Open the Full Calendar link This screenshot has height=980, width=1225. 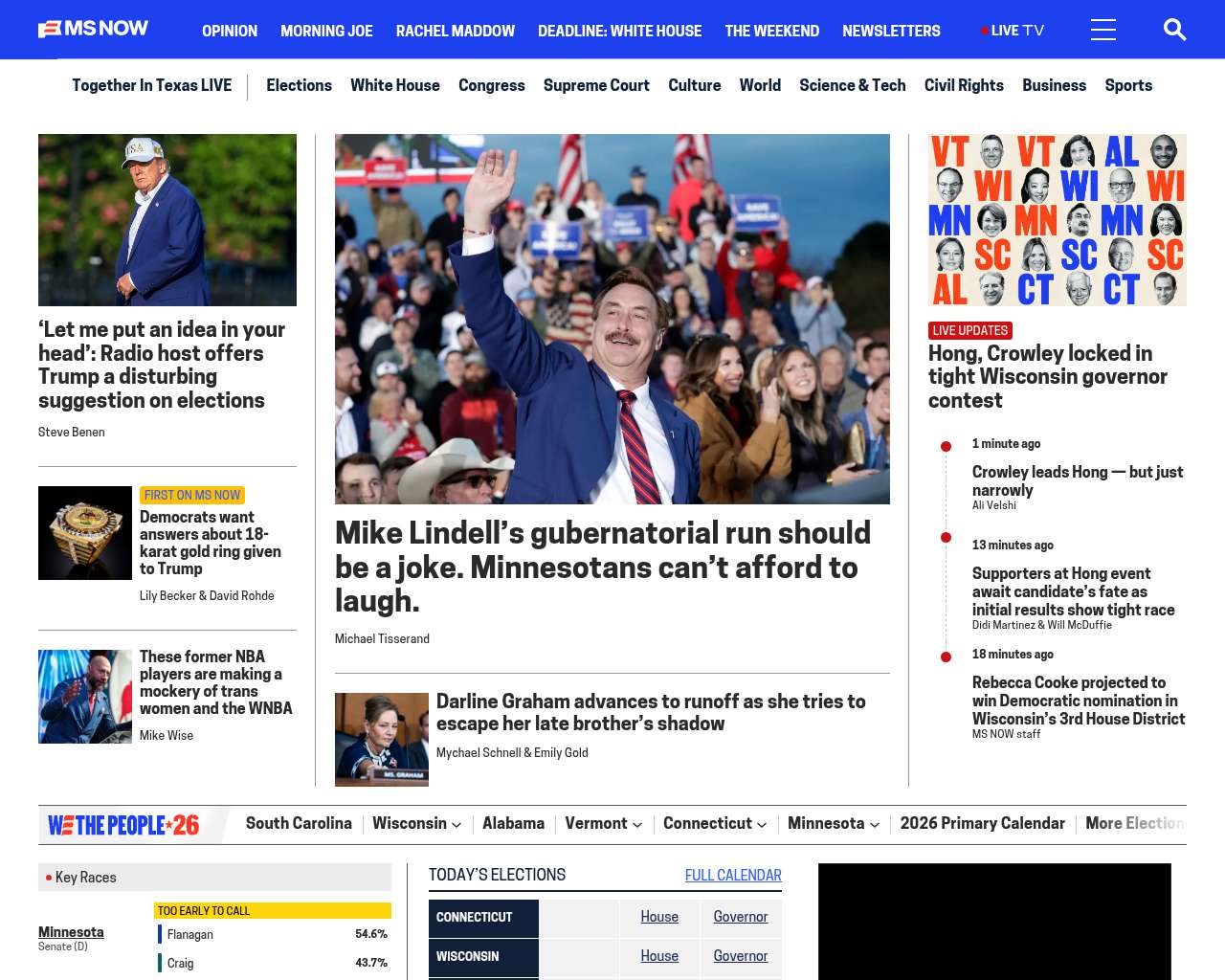click(733, 876)
